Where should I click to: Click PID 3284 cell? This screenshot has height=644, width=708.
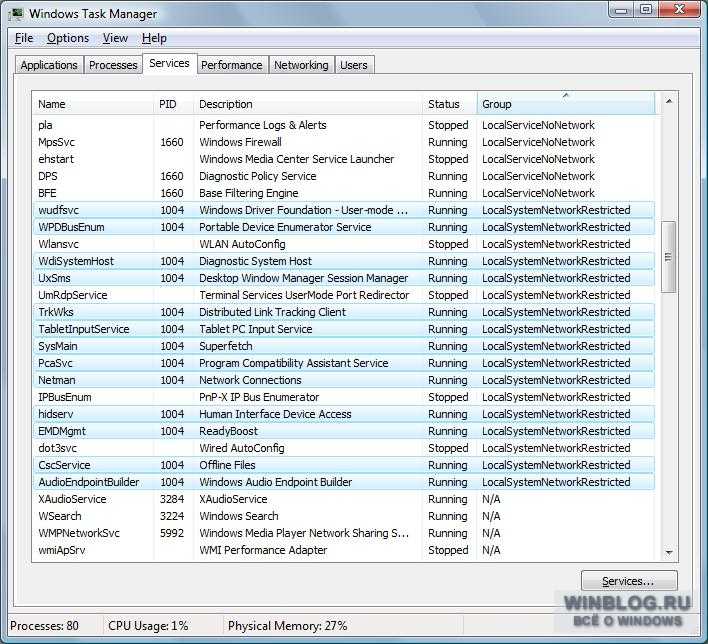(x=172, y=499)
